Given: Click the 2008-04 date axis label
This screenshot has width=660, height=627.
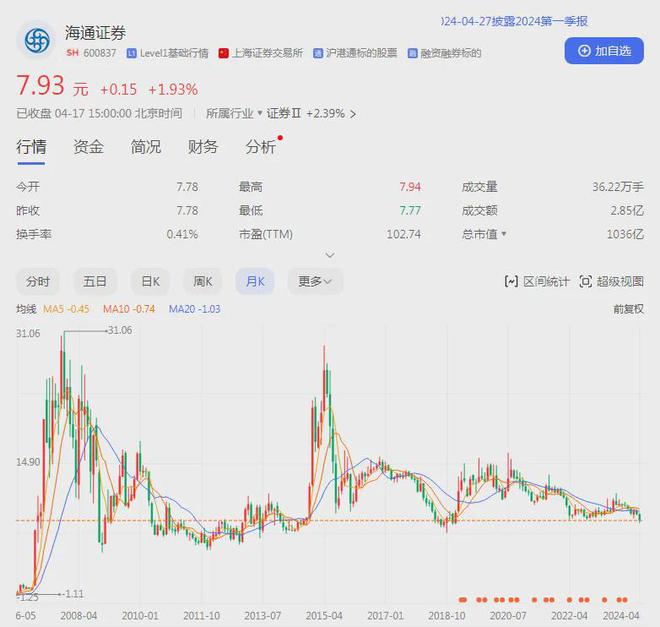Looking at the screenshot, I should 79,616.
